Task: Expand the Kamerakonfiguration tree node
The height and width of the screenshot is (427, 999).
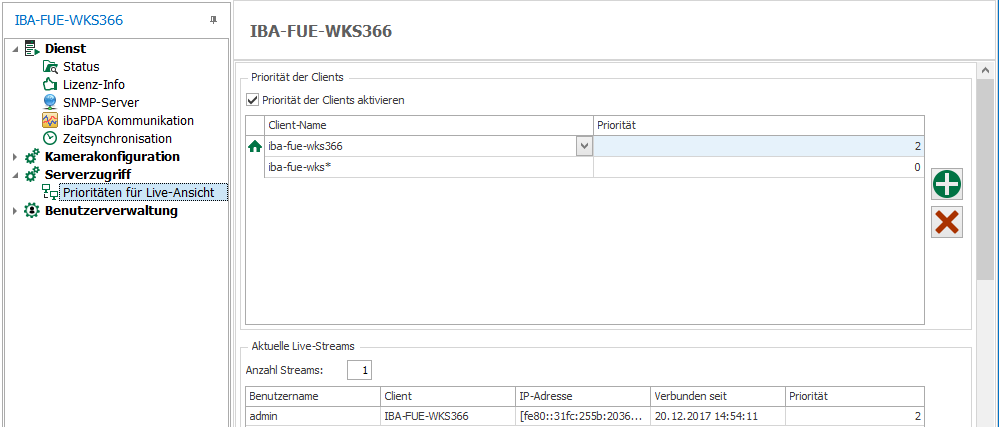Action: coord(15,157)
